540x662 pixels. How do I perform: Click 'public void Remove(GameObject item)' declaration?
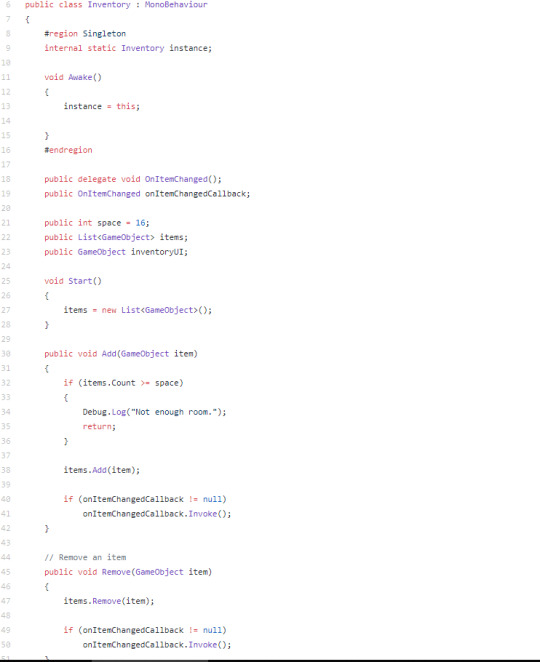tap(128, 572)
